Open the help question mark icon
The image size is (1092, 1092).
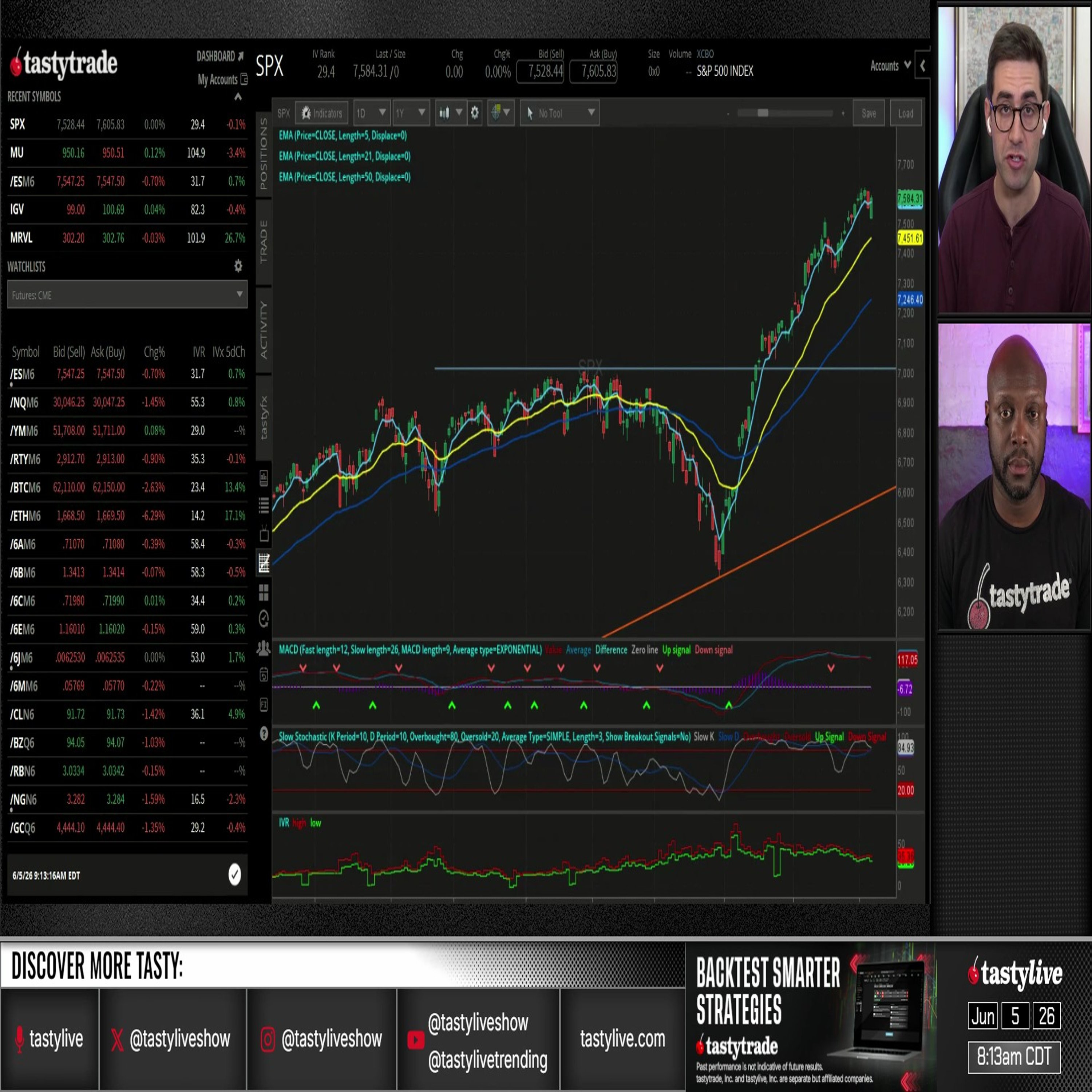click(x=264, y=733)
